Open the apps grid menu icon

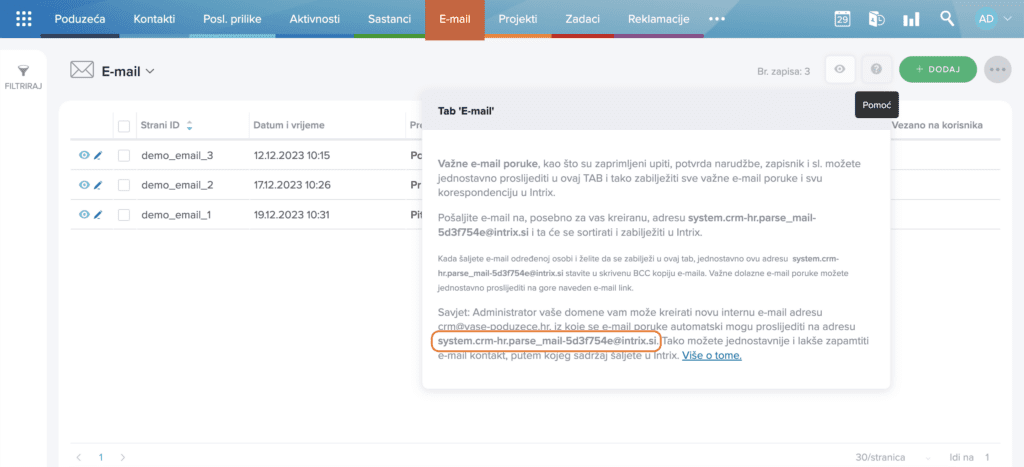pyautogui.click(x=24, y=19)
